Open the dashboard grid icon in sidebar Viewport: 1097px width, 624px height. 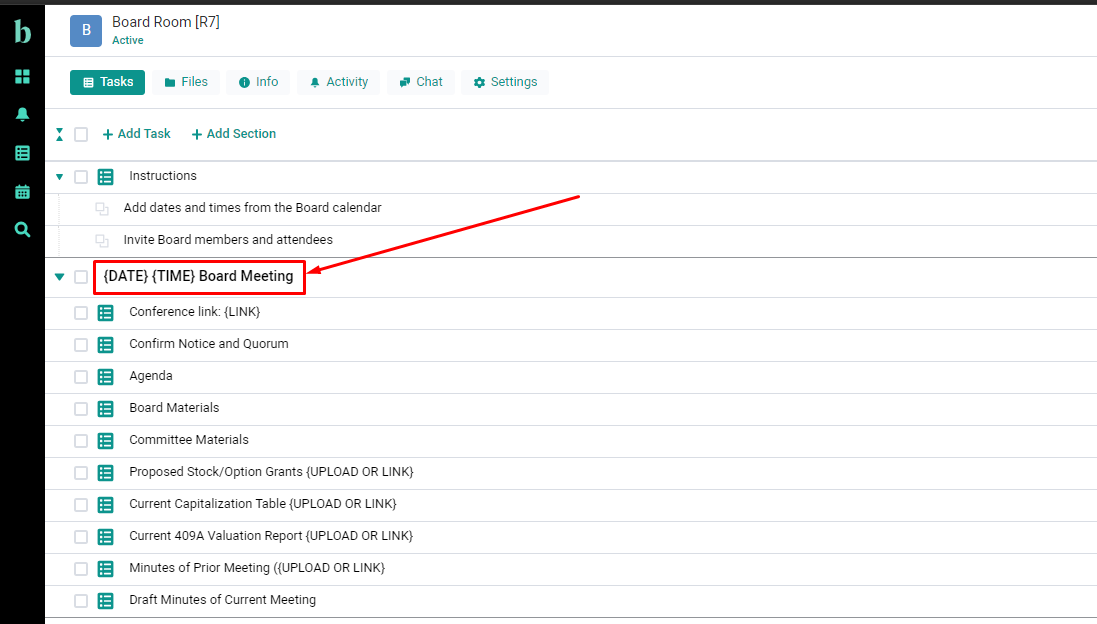(22, 76)
